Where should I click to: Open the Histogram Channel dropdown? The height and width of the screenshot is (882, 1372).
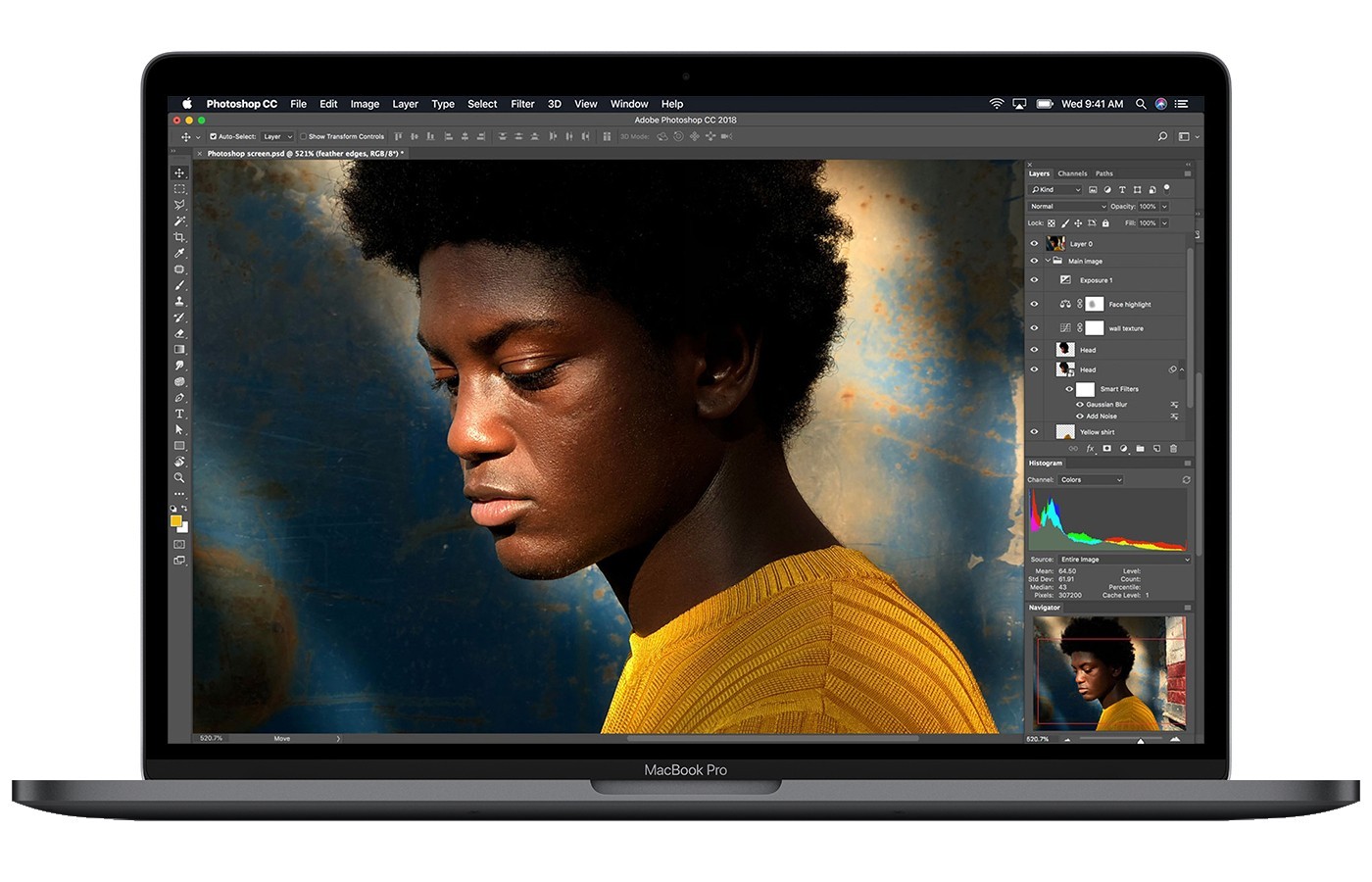[1091, 479]
